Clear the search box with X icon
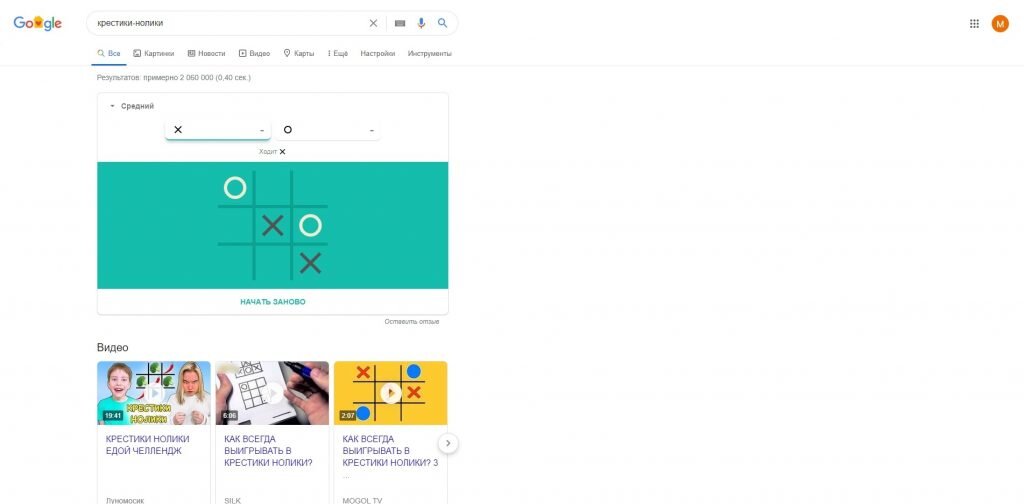 pyautogui.click(x=373, y=24)
